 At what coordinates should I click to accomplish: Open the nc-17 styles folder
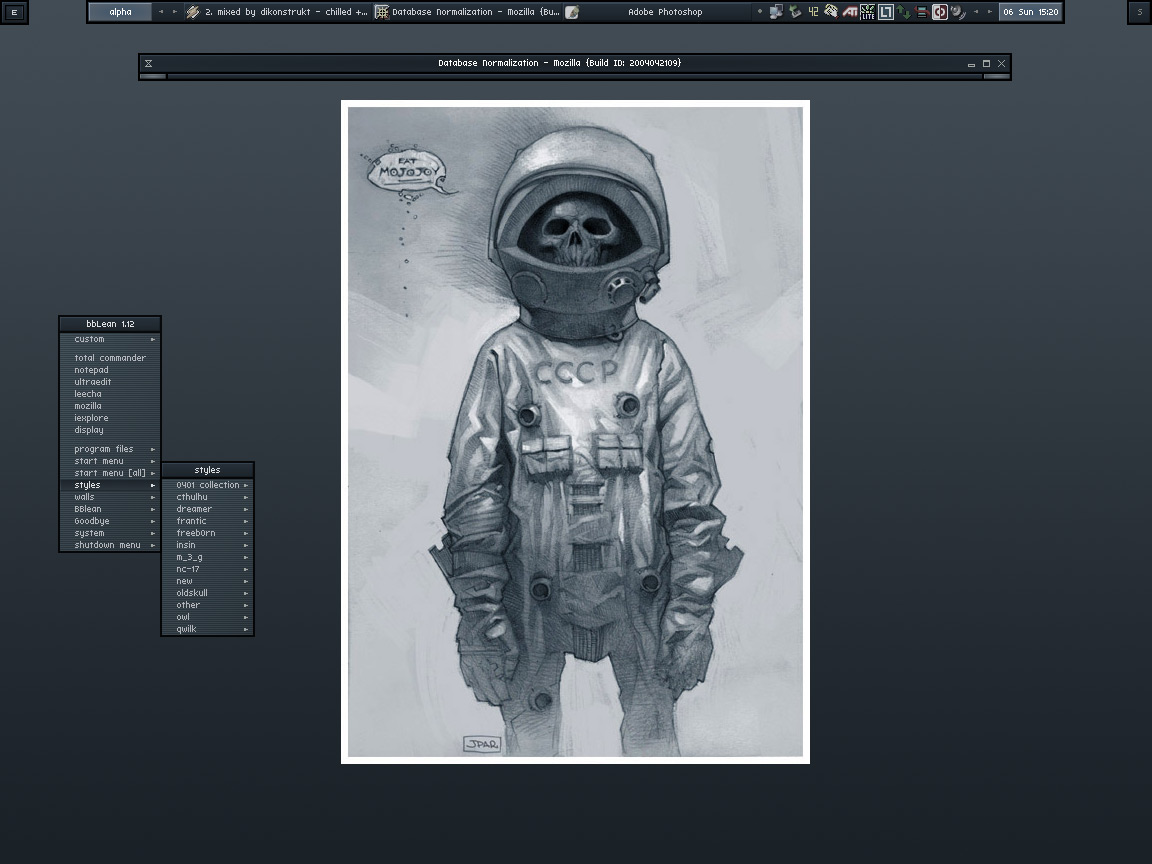tap(208, 569)
